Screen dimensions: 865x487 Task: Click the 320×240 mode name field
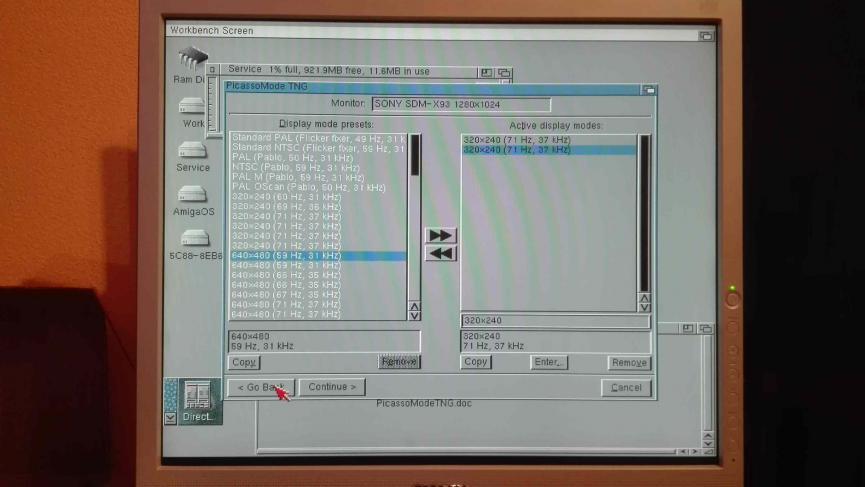(x=555, y=321)
